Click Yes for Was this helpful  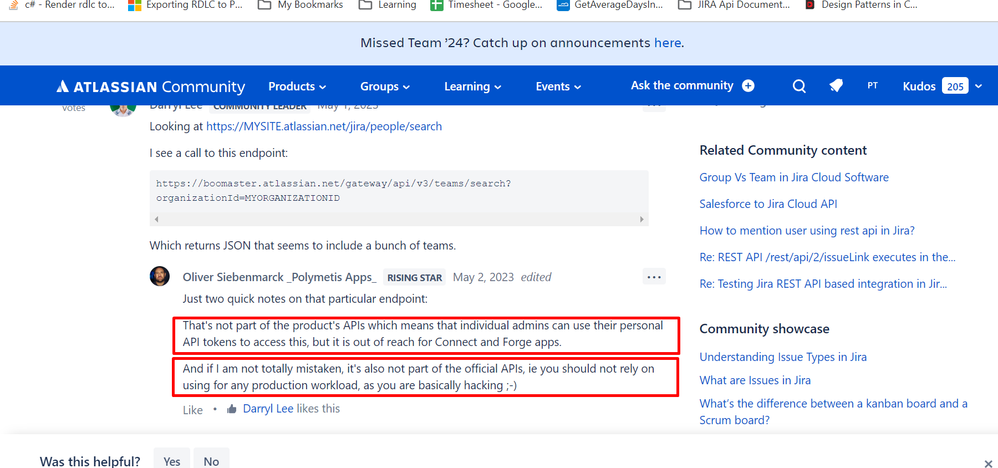[172, 461]
